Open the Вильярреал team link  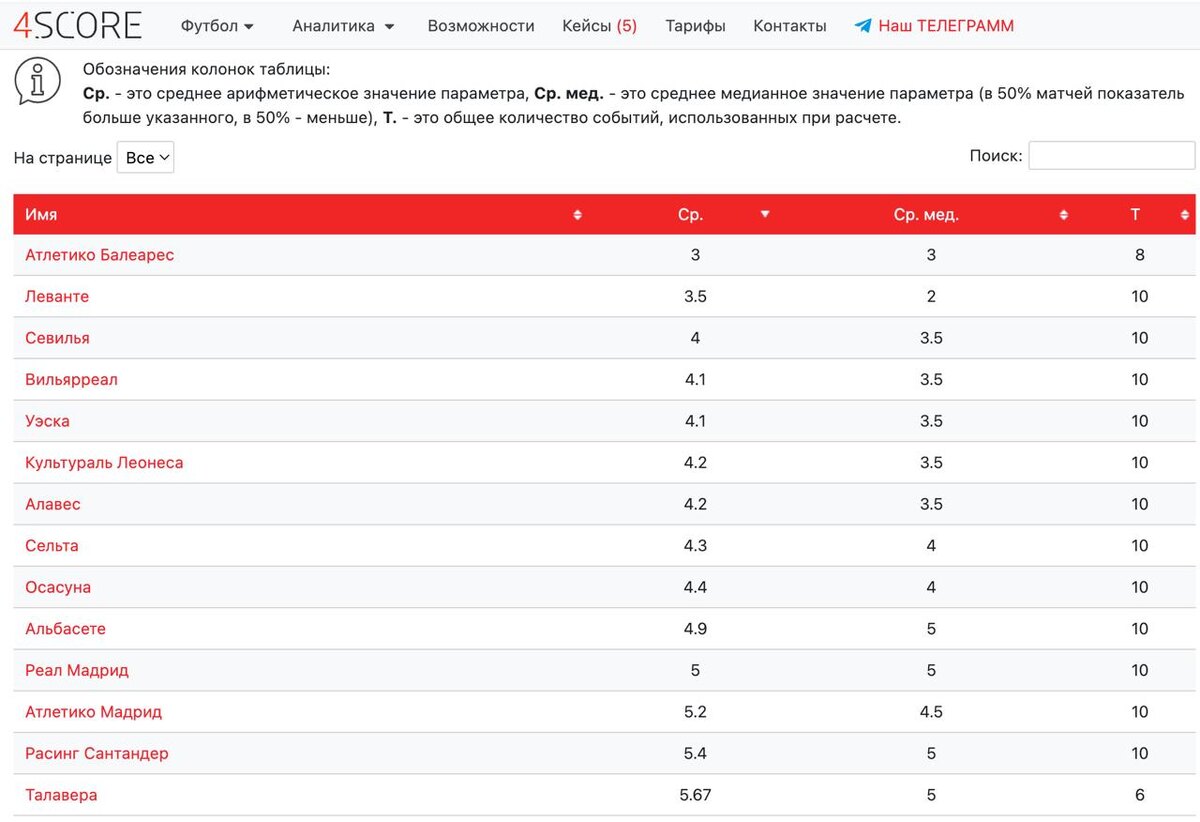coord(71,380)
